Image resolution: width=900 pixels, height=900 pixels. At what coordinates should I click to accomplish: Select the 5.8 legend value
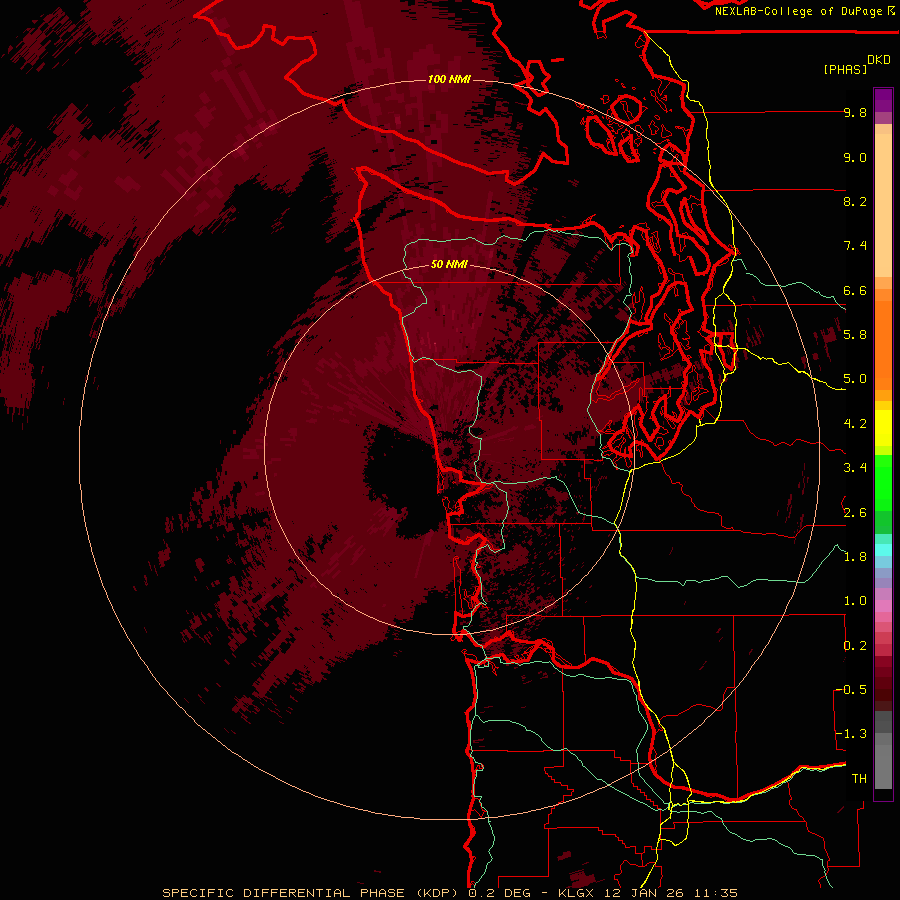pos(855,335)
